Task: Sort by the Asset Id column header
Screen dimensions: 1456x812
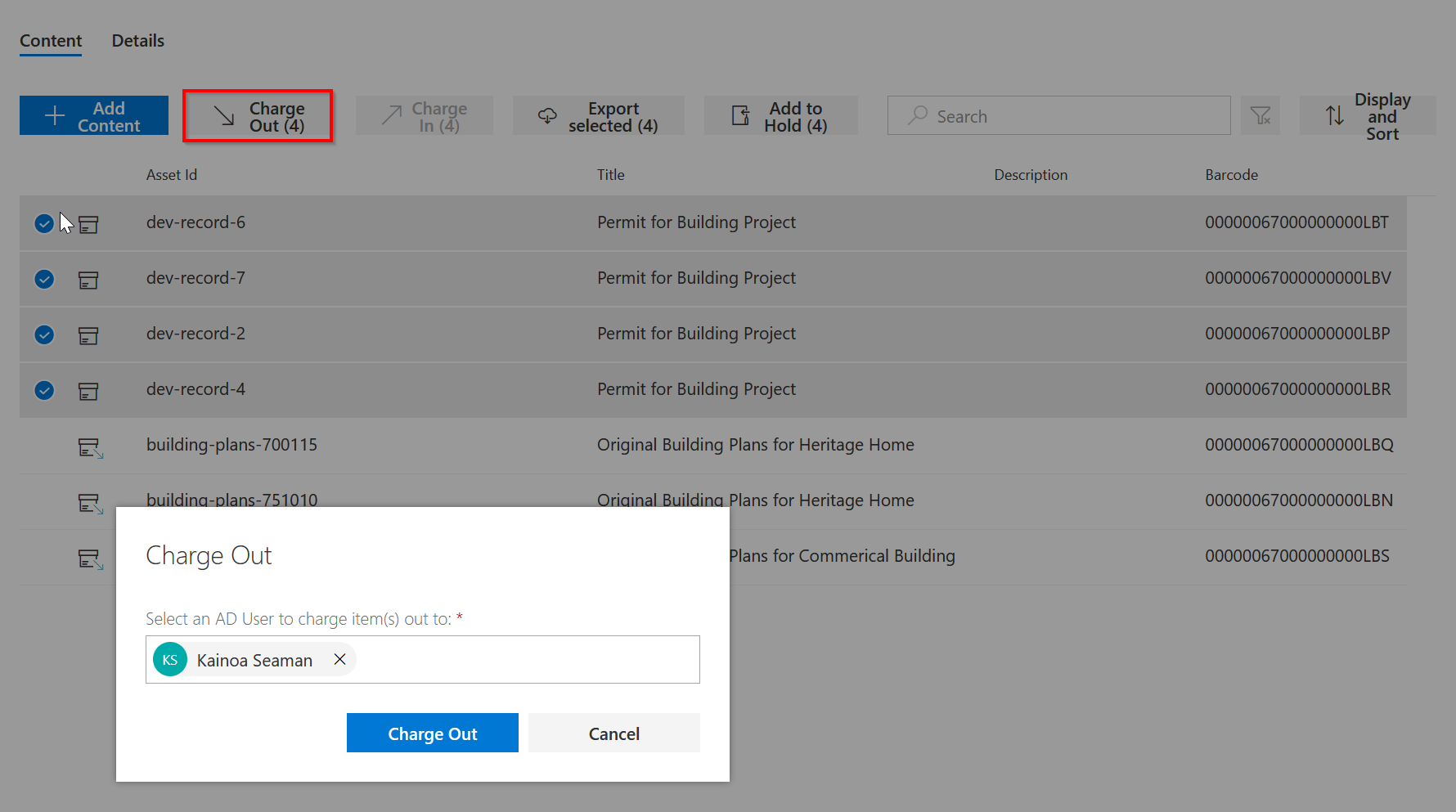Action: [172, 175]
